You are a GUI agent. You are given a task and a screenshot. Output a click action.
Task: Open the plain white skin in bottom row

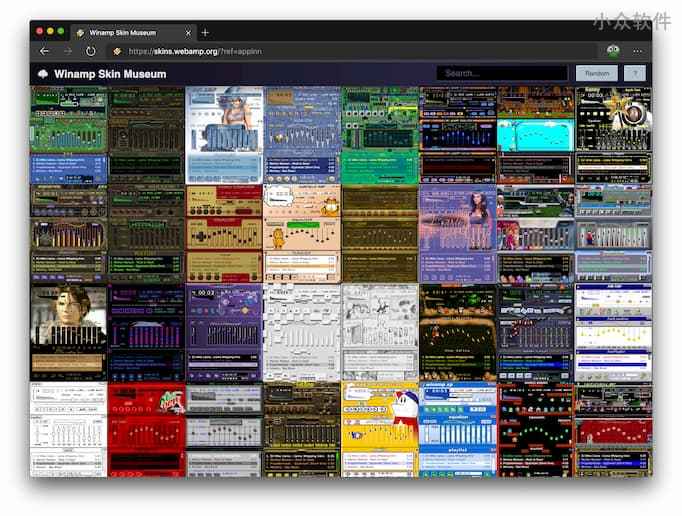coord(68,430)
